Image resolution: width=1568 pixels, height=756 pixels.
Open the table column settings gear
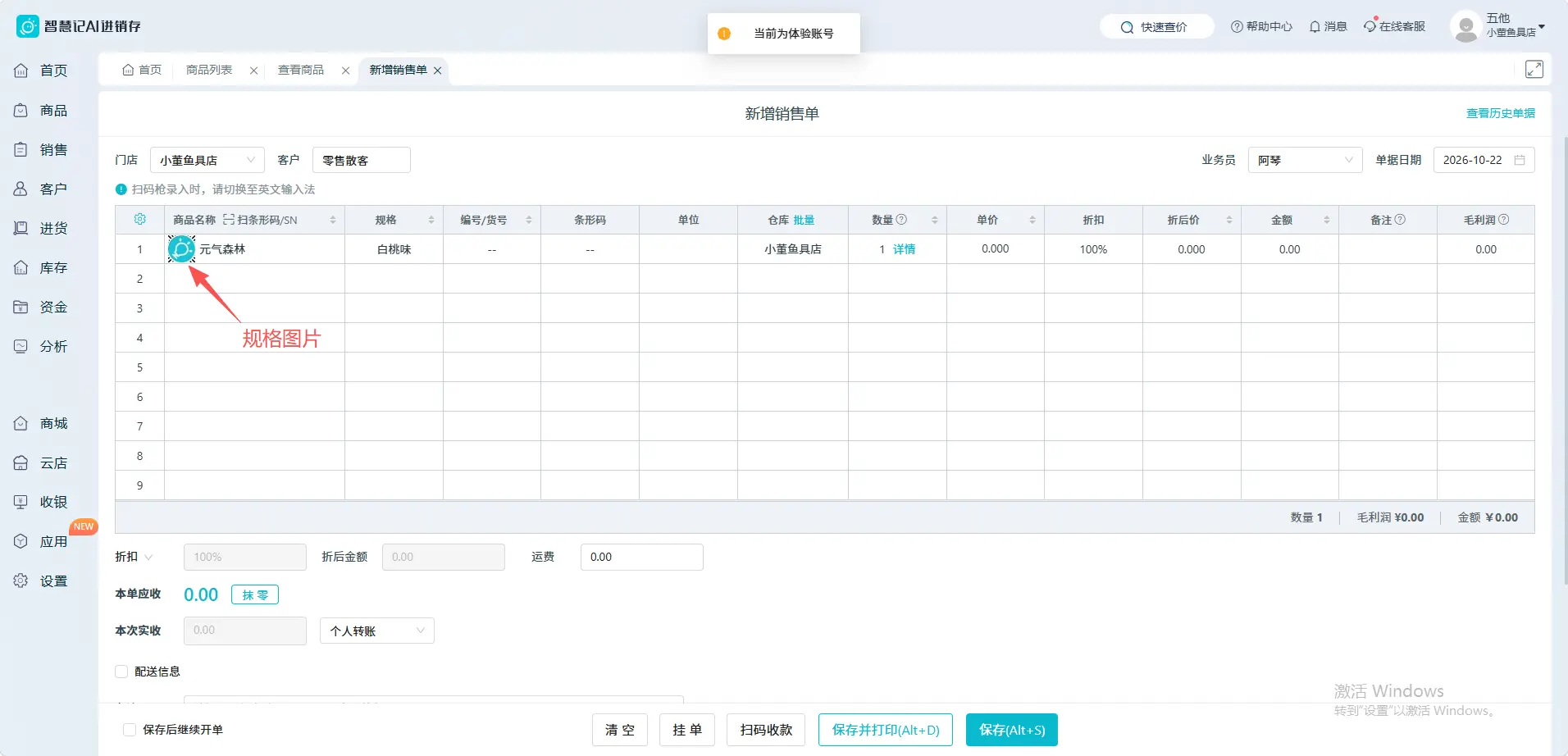(139, 220)
